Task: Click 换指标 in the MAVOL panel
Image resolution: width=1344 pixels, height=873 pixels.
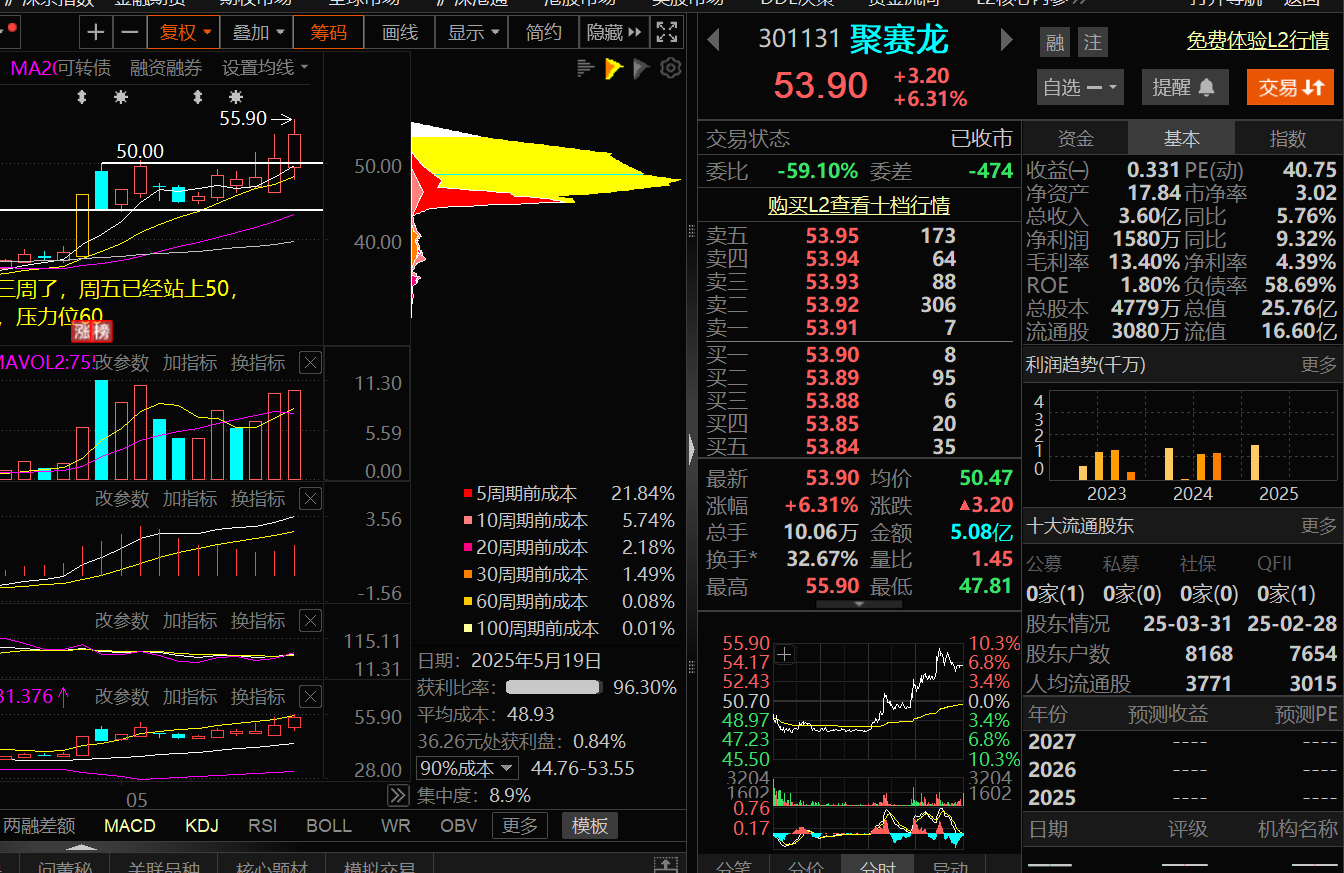Action: pos(258,363)
